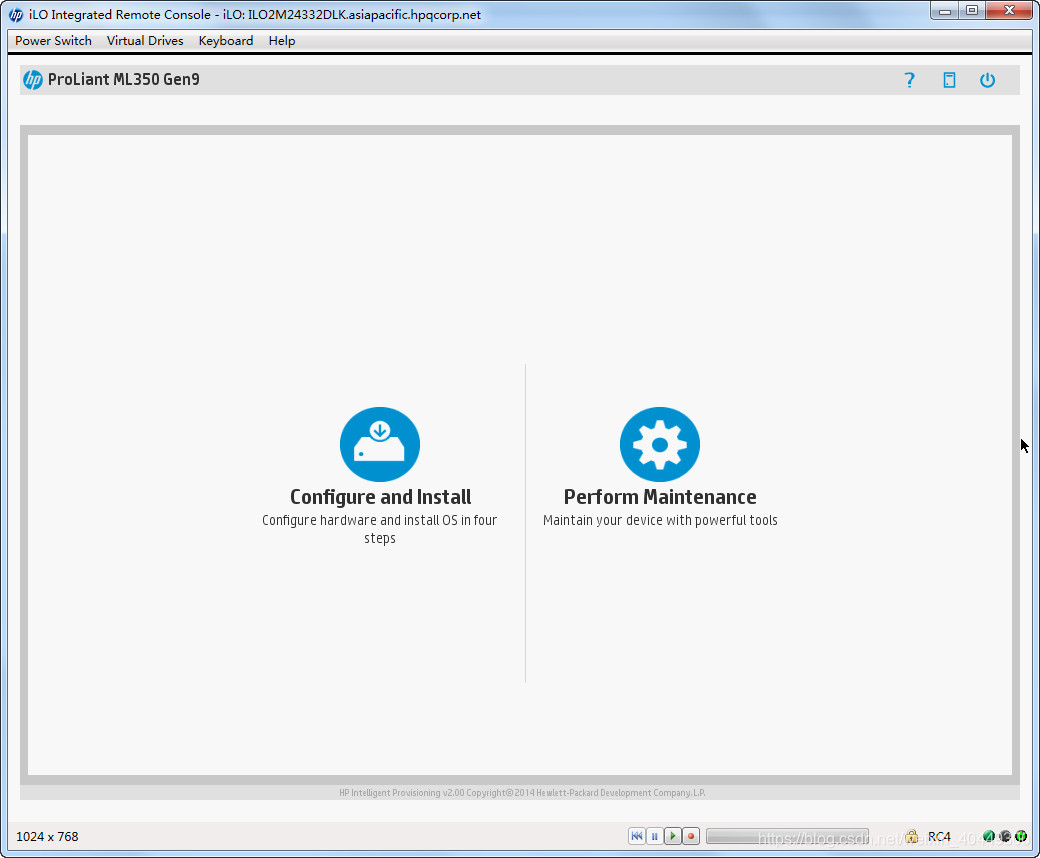Click the Perform Maintenance gear icon
This screenshot has height=858, width=1040.
[x=660, y=444]
